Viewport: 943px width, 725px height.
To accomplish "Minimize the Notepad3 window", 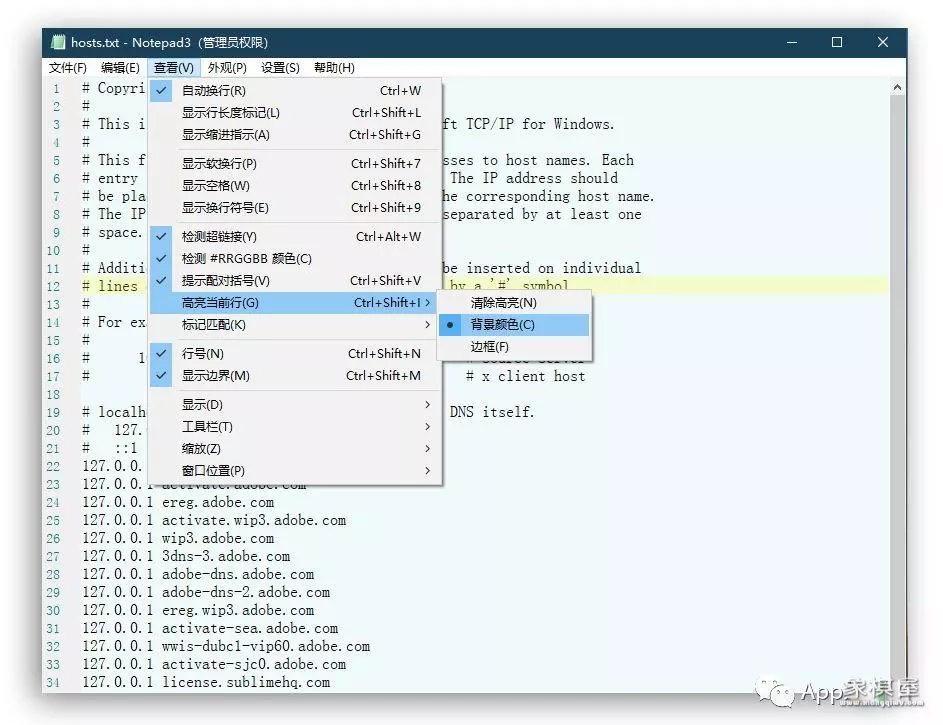I will pos(792,42).
